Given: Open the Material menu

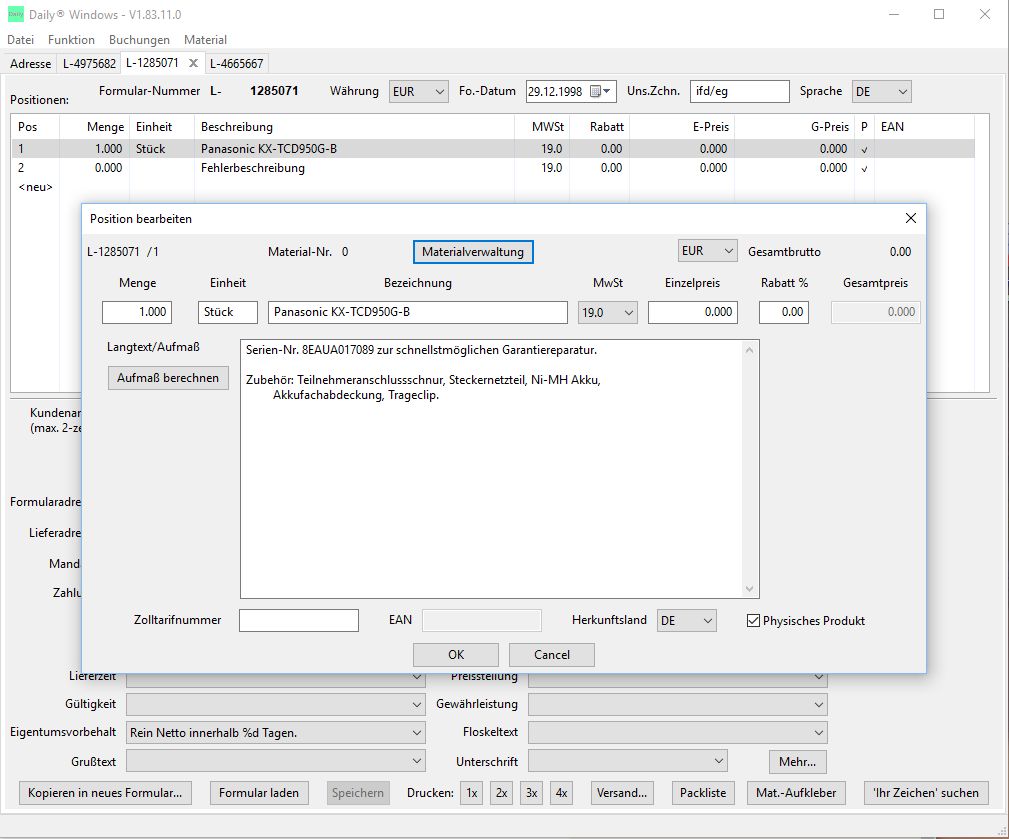Looking at the screenshot, I should point(205,40).
